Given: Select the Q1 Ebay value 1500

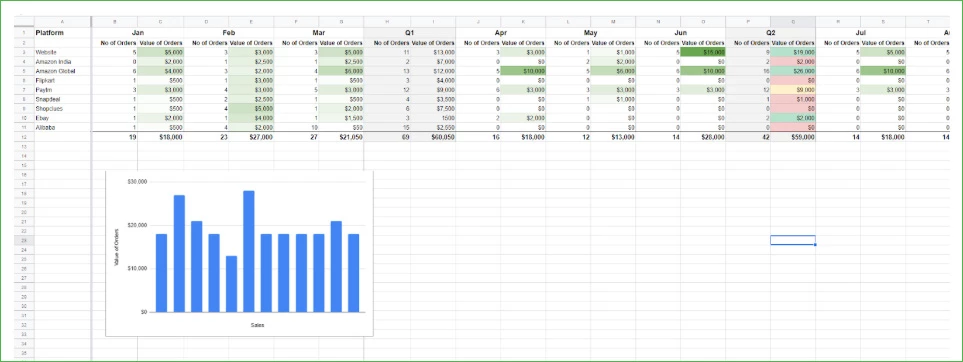Looking at the screenshot, I should tap(433, 118).
